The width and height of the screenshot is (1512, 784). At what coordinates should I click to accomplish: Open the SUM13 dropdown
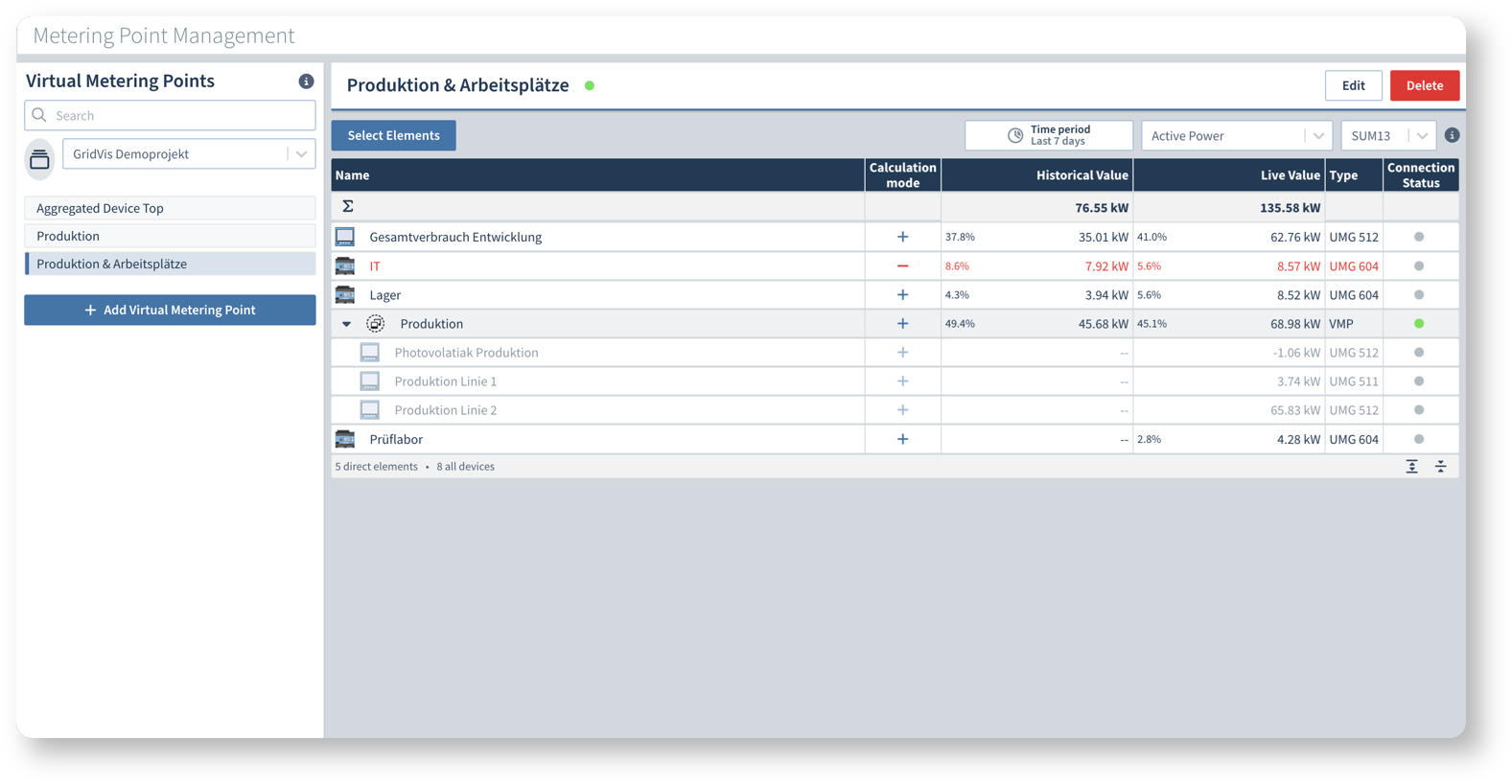(x=1387, y=136)
